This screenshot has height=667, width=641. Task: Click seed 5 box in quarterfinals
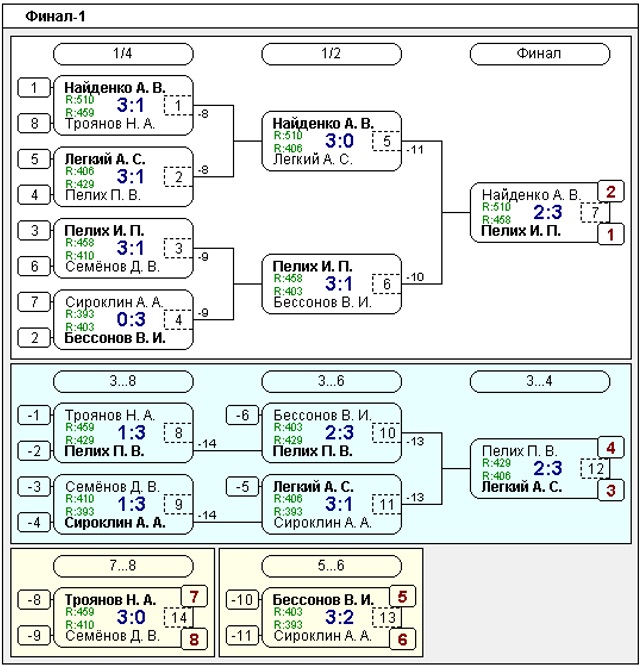pos(34,159)
